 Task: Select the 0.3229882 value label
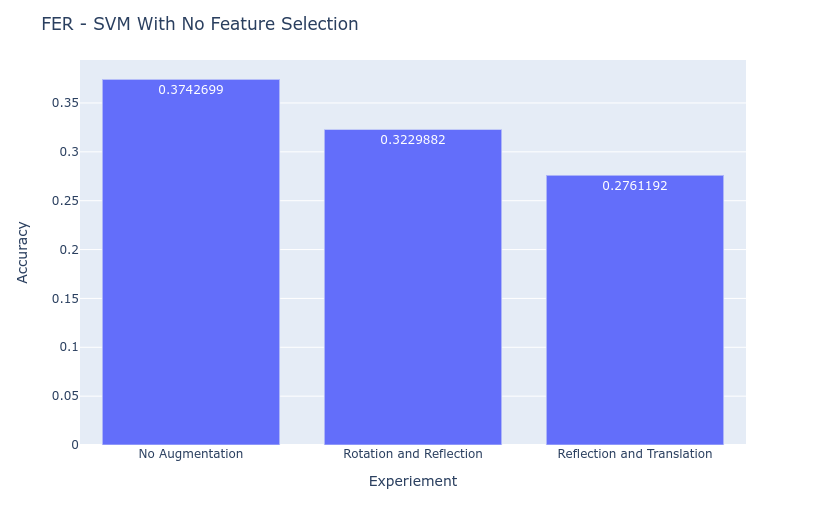coord(413,140)
